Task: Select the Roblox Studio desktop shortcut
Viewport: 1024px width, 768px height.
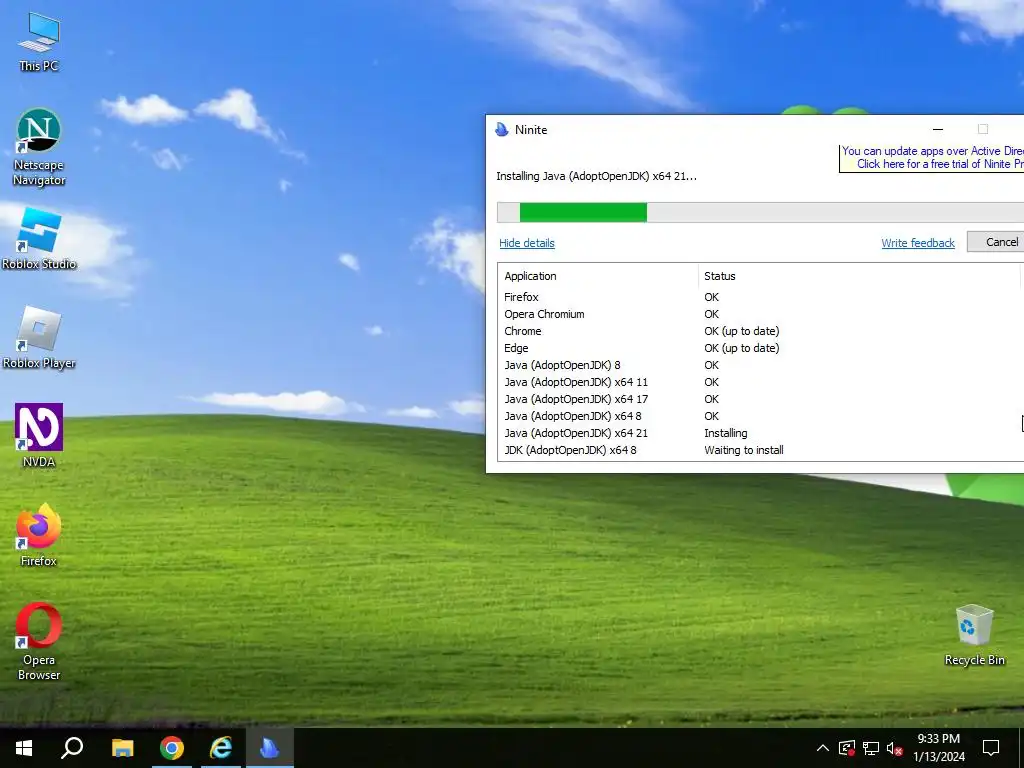Action: [39, 239]
